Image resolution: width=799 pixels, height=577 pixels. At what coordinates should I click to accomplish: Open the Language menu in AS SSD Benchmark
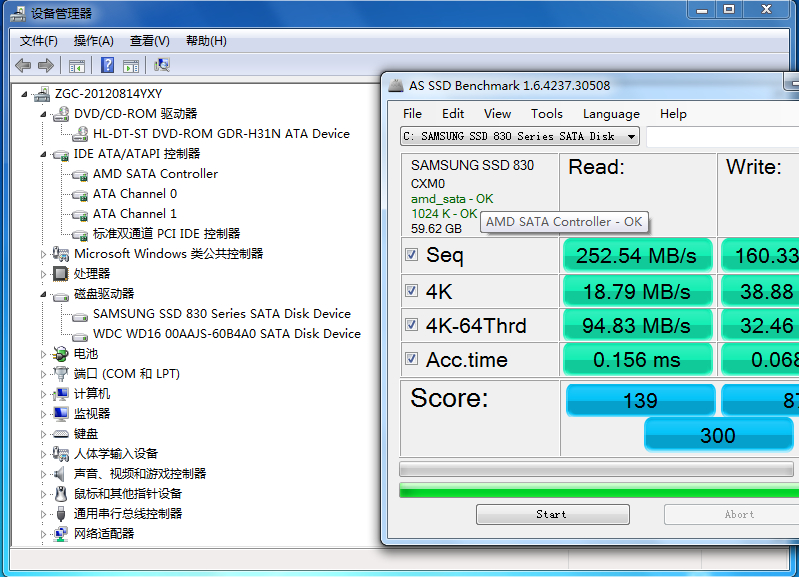click(611, 114)
